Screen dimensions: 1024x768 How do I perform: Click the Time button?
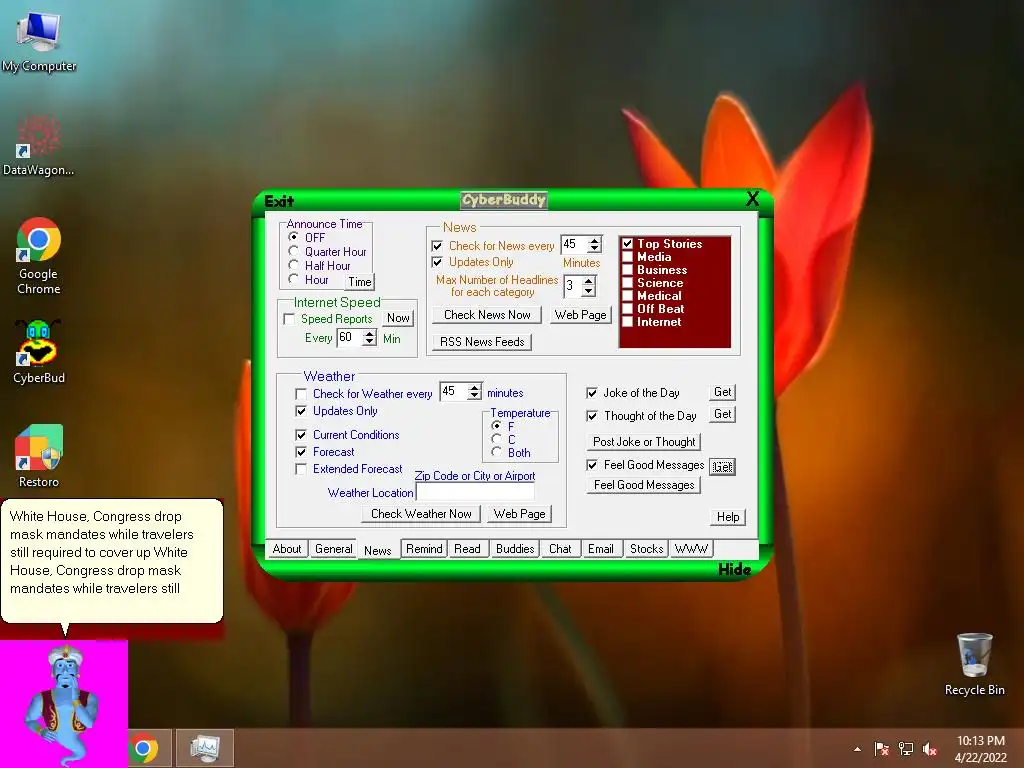click(x=360, y=281)
